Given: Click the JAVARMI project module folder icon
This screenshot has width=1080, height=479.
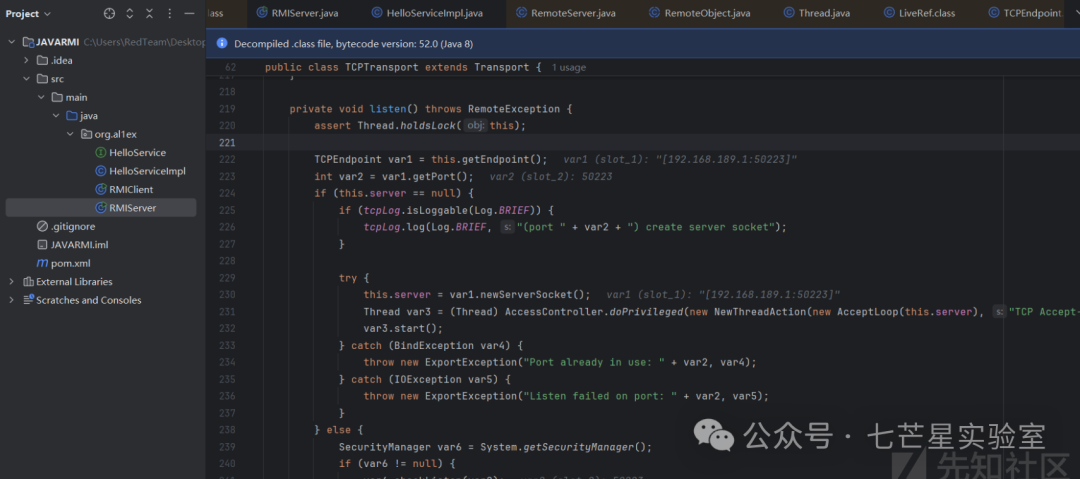Looking at the screenshot, I should click(x=28, y=42).
